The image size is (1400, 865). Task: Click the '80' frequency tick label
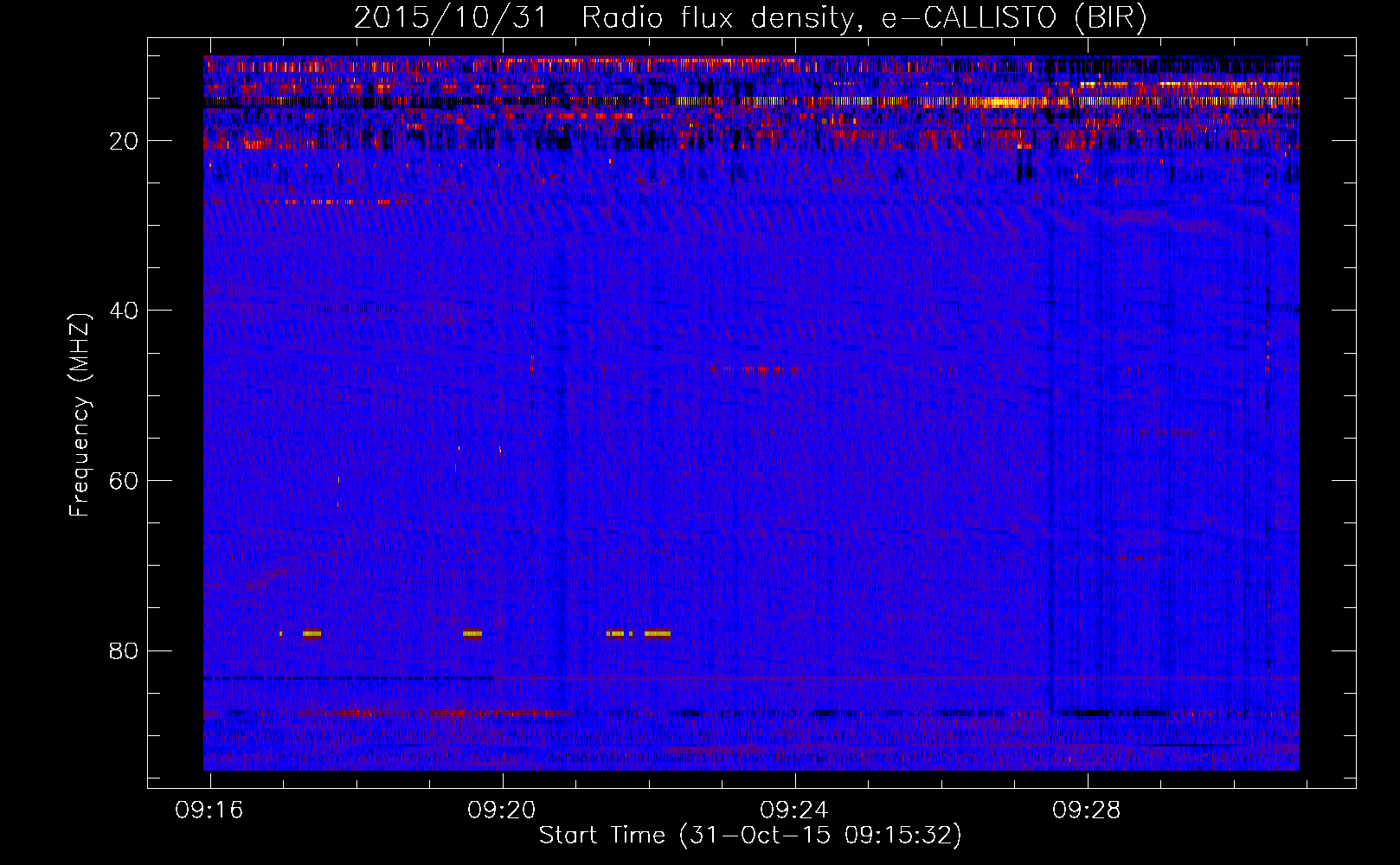[124, 650]
